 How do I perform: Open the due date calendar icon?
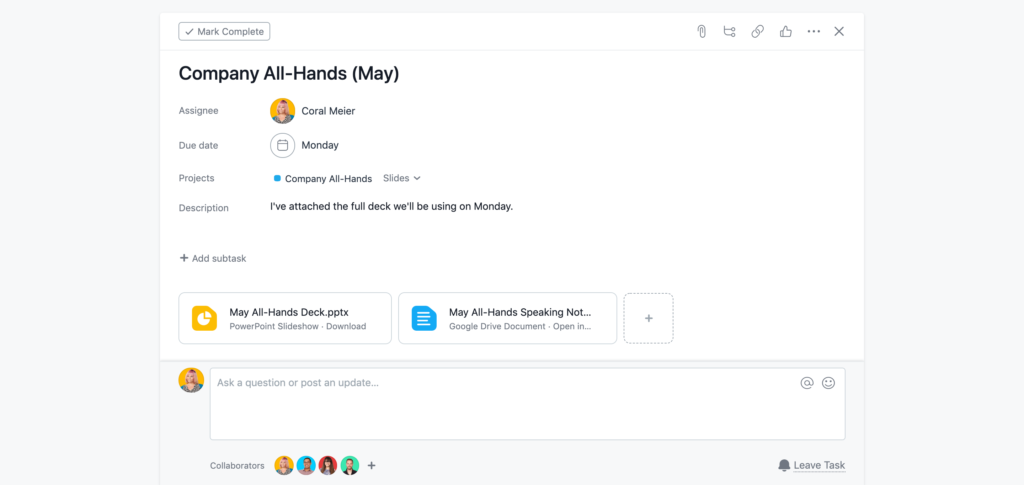[x=283, y=145]
